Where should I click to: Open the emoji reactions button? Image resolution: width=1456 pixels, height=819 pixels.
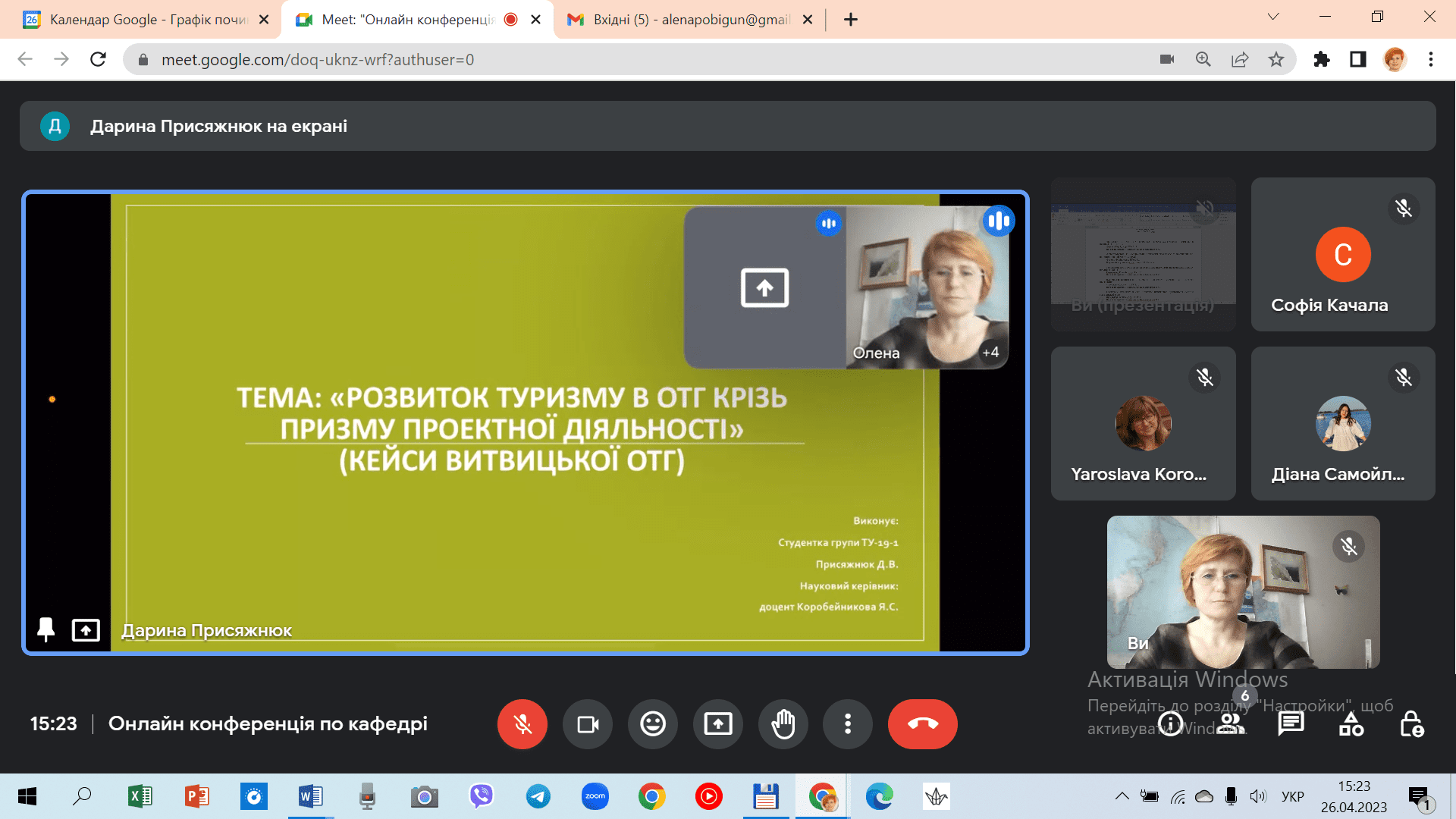[x=652, y=724]
